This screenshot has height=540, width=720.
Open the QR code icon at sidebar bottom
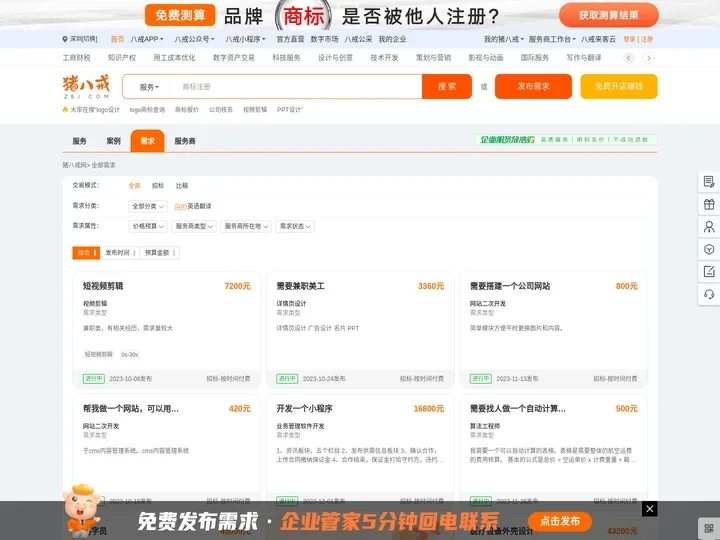click(x=709, y=529)
